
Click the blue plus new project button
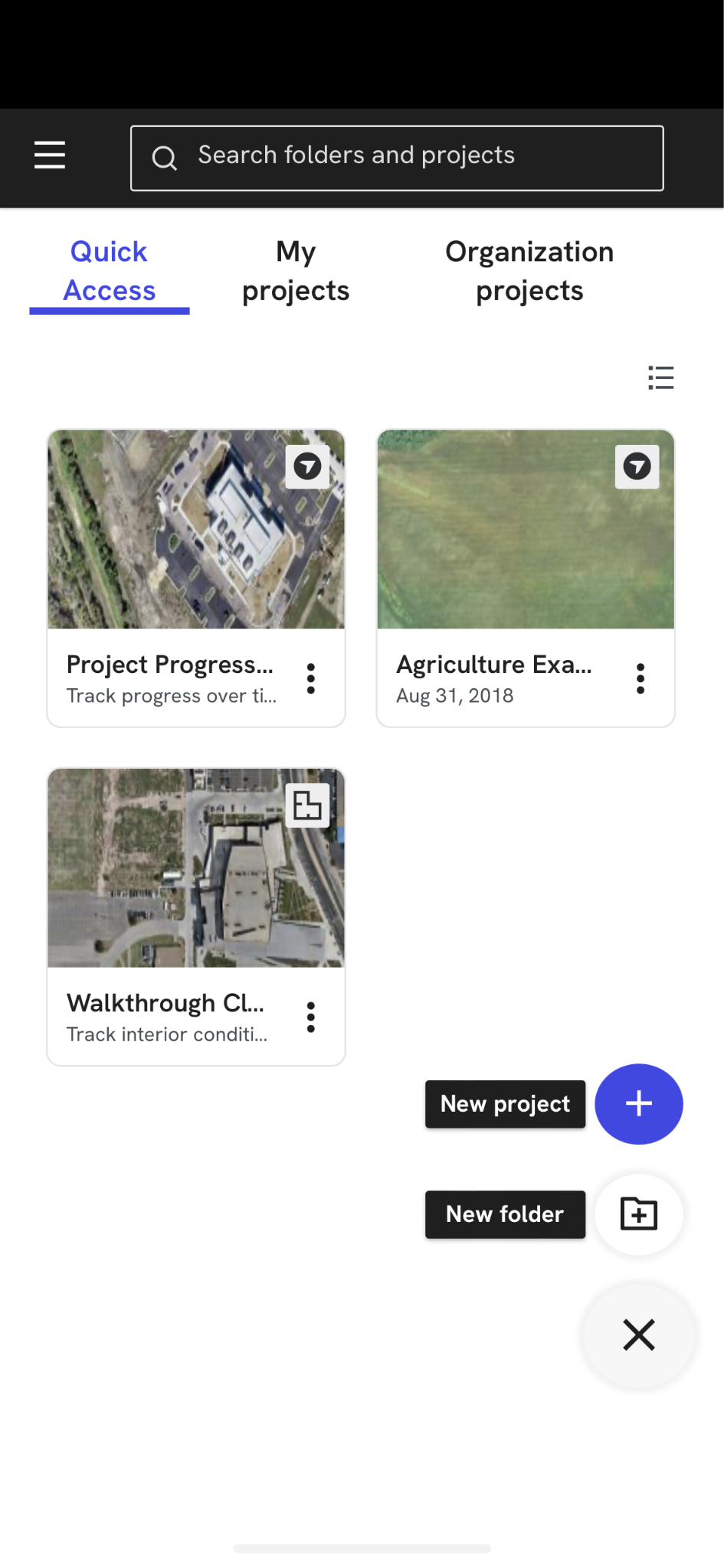pos(638,1104)
